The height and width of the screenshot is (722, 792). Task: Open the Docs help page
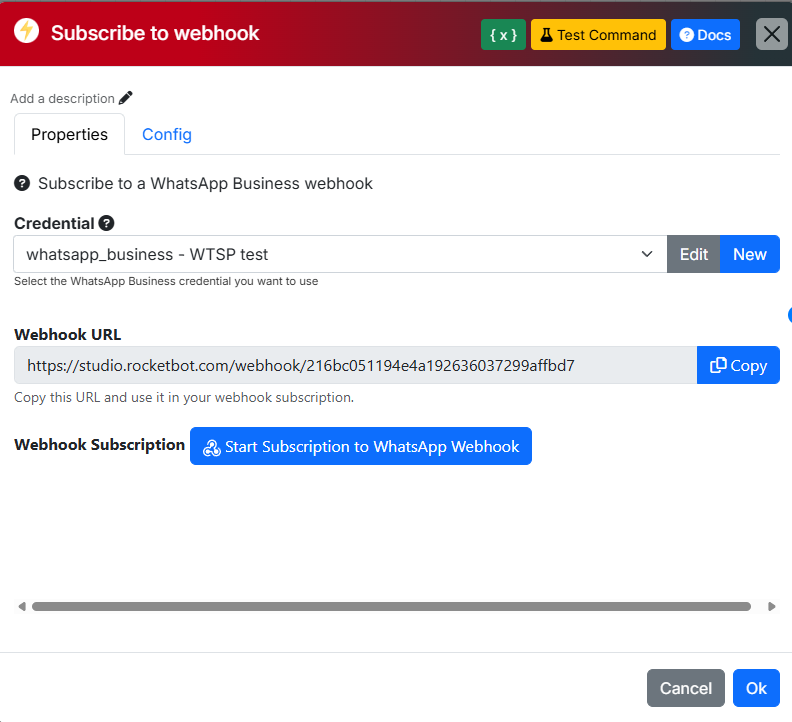(705, 35)
